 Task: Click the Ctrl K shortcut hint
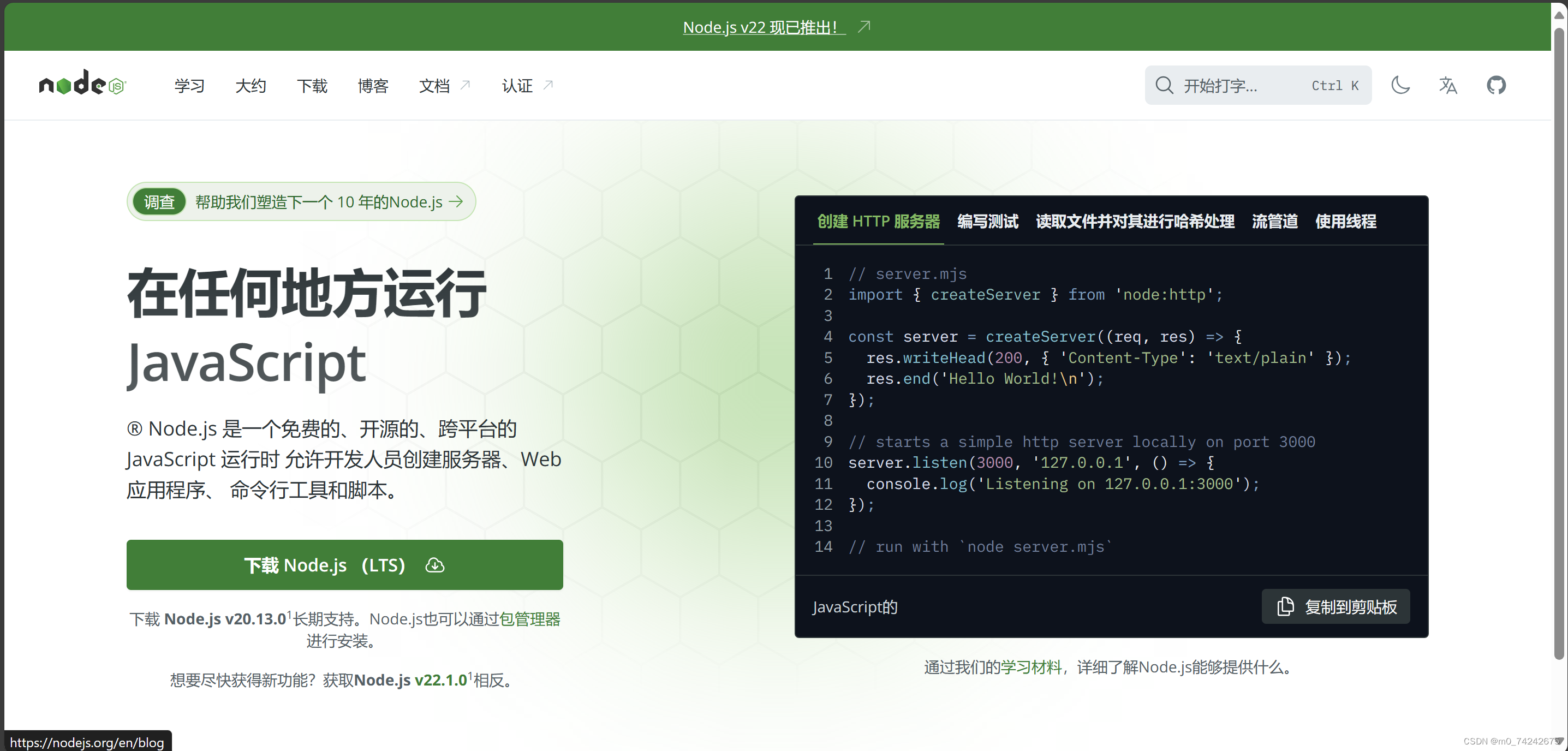click(1335, 85)
